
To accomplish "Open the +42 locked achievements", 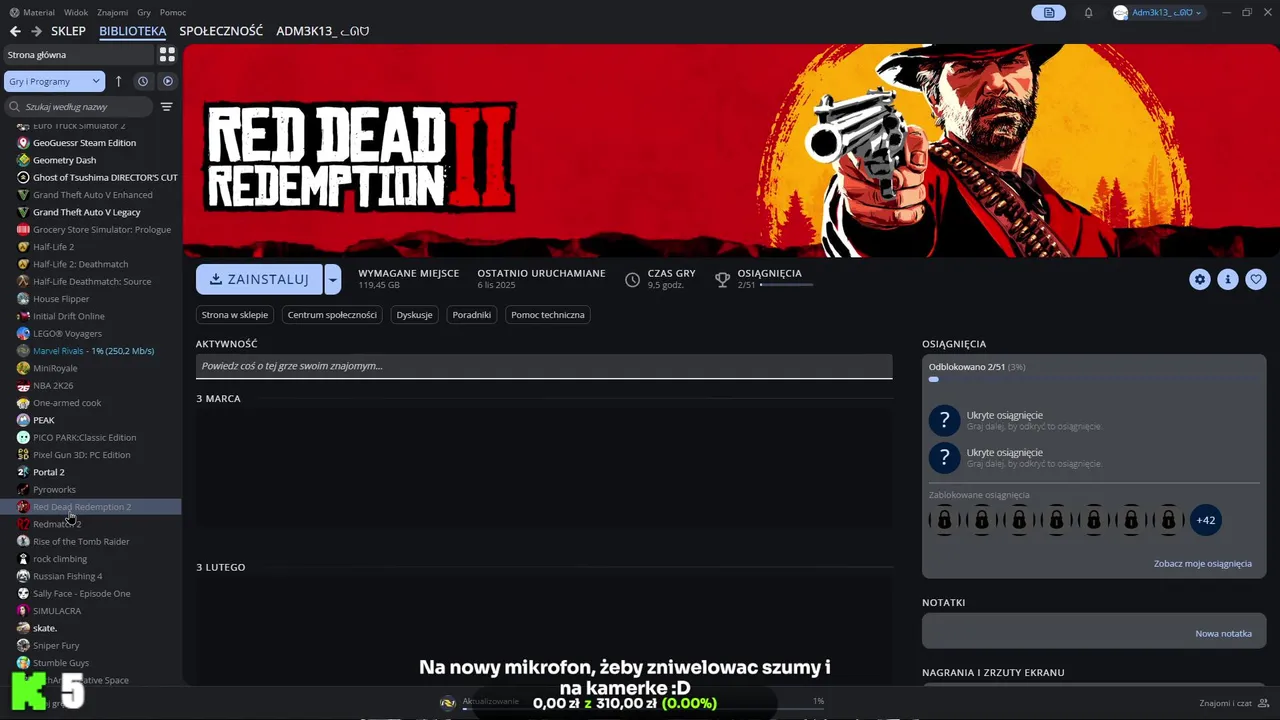I will tap(1206, 520).
